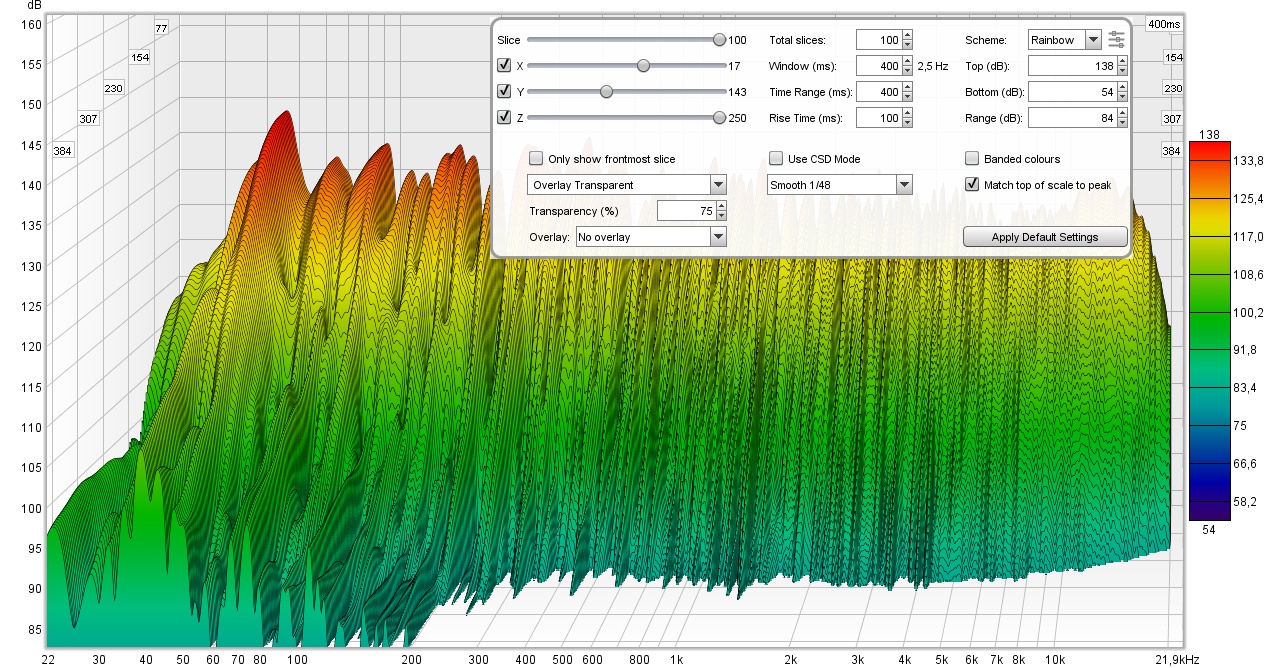Open the Smooth 1/48 dropdown
The height and width of the screenshot is (668, 1265).
(904, 185)
